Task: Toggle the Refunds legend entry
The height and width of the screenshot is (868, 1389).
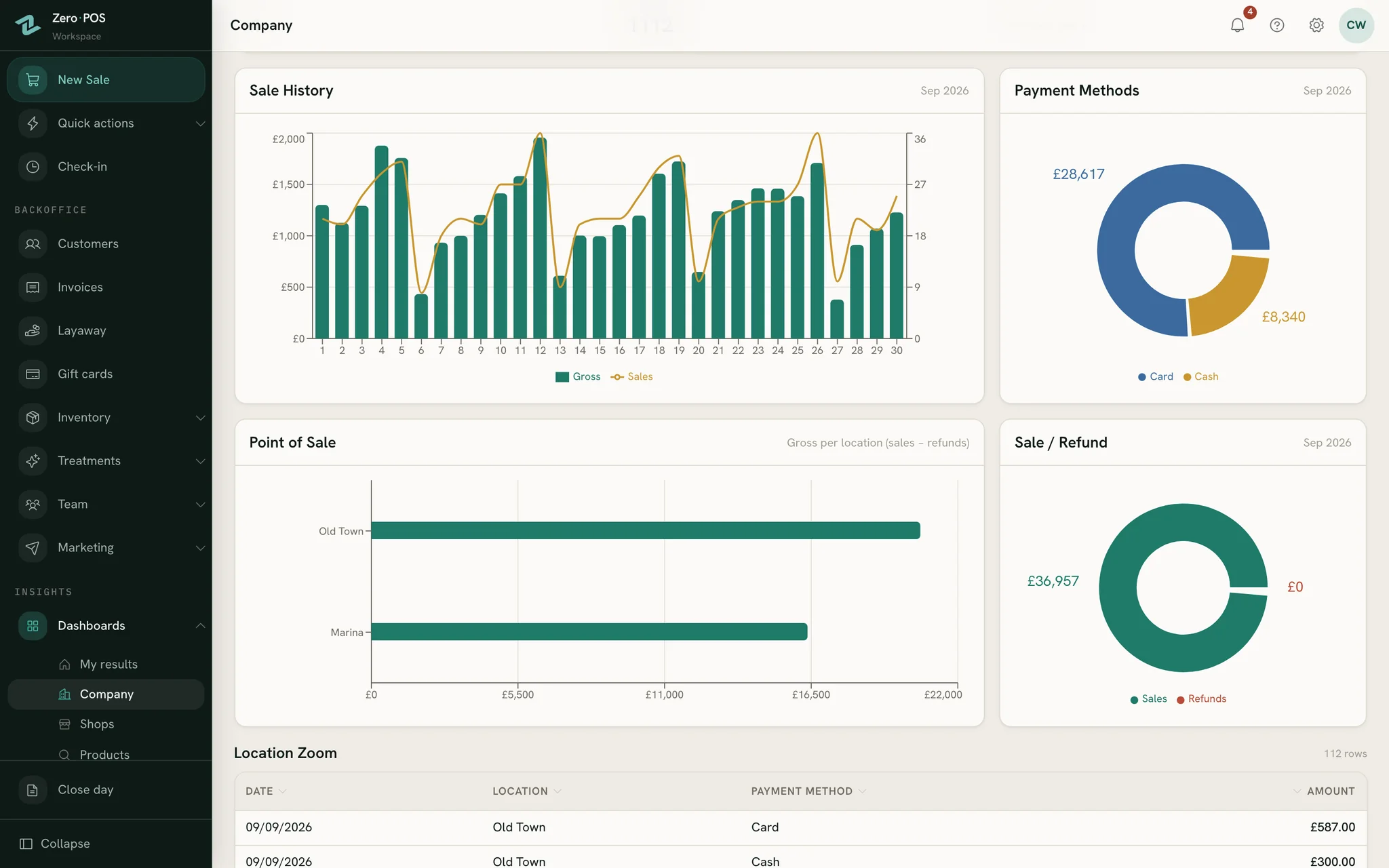Action: (x=1201, y=699)
